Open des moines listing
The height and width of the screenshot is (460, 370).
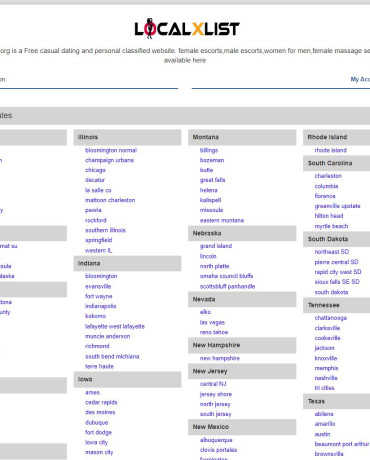[x=100, y=412]
